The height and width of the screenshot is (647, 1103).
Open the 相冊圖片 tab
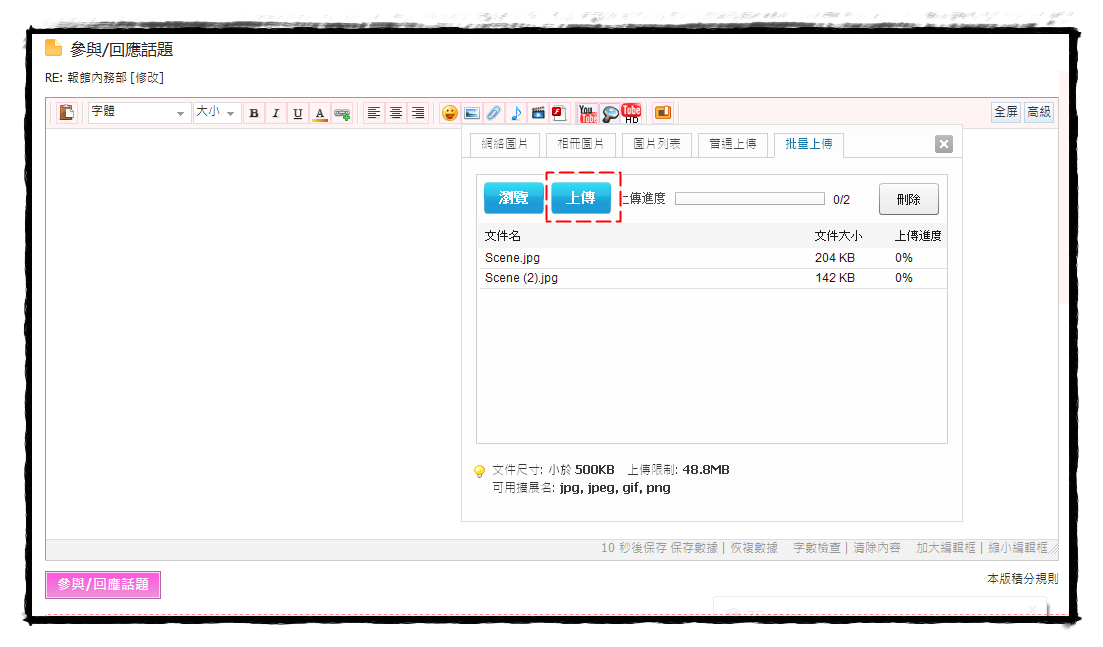coord(581,144)
